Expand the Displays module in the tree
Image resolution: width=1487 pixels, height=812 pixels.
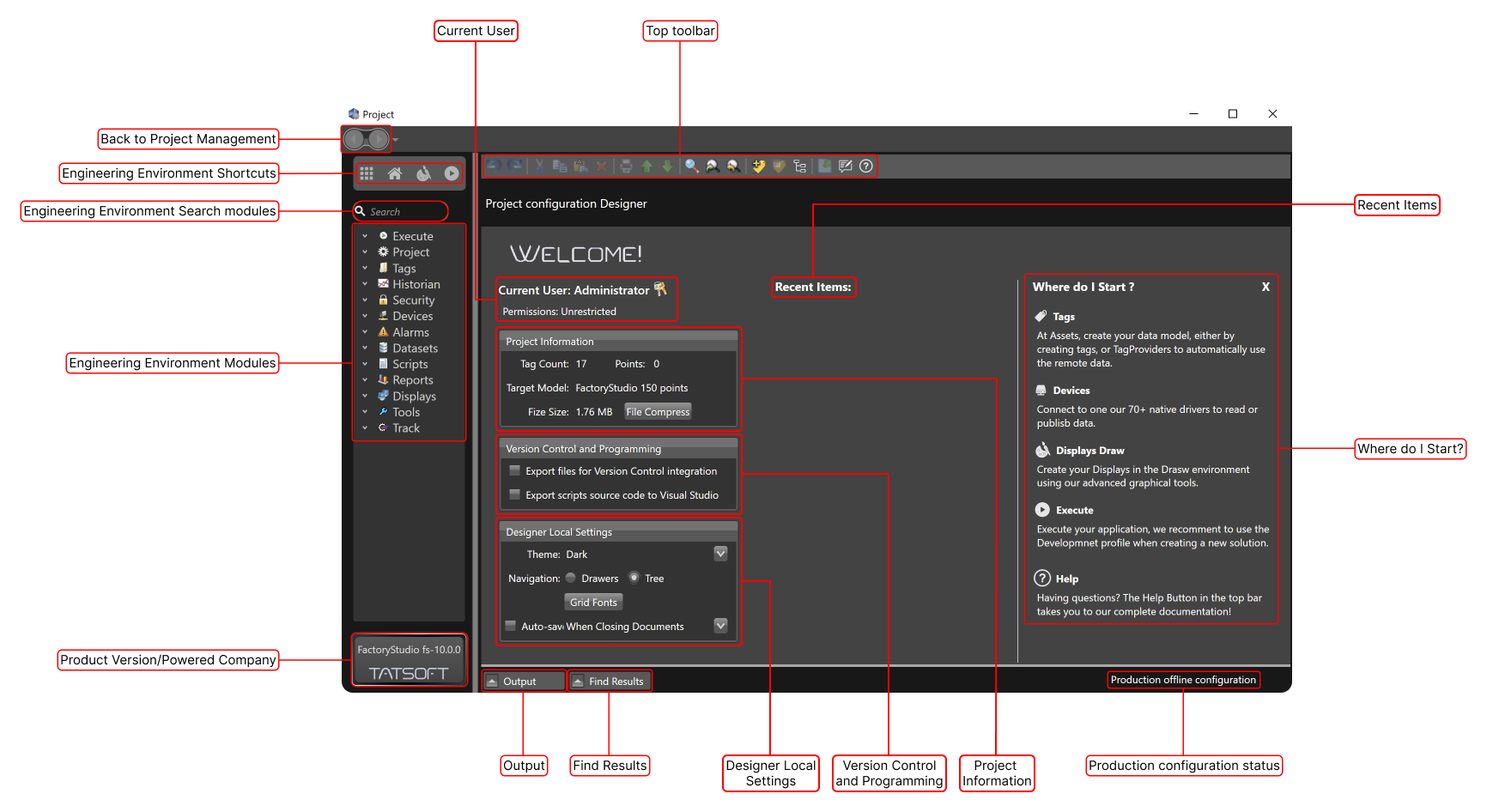(x=365, y=397)
